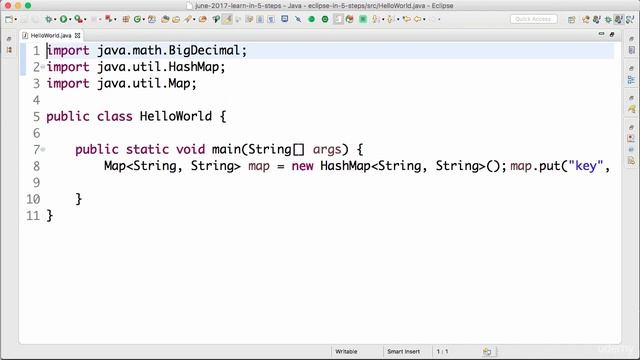
Task: Toggle the highlighted page icon in toolbar
Action: click(x=338, y=19)
